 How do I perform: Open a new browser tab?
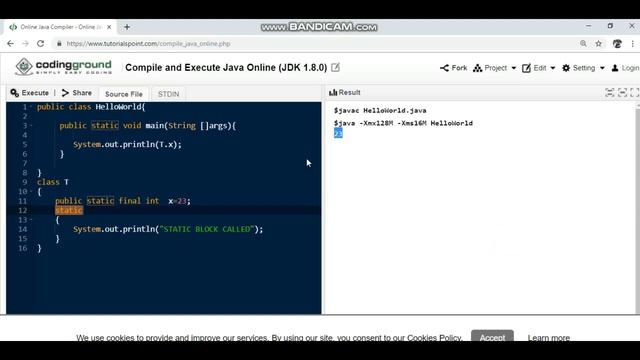tap(127, 27)
